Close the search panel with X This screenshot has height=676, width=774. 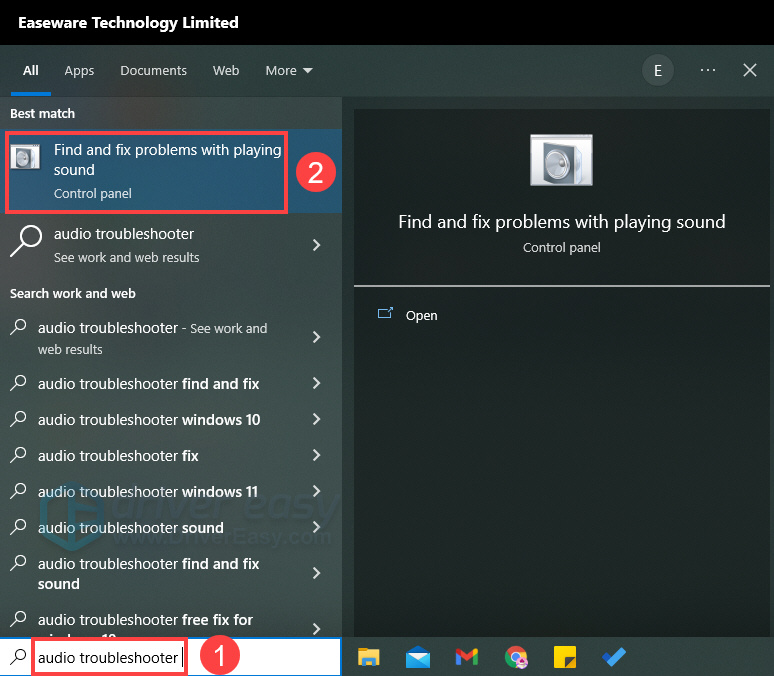[750, 70]
